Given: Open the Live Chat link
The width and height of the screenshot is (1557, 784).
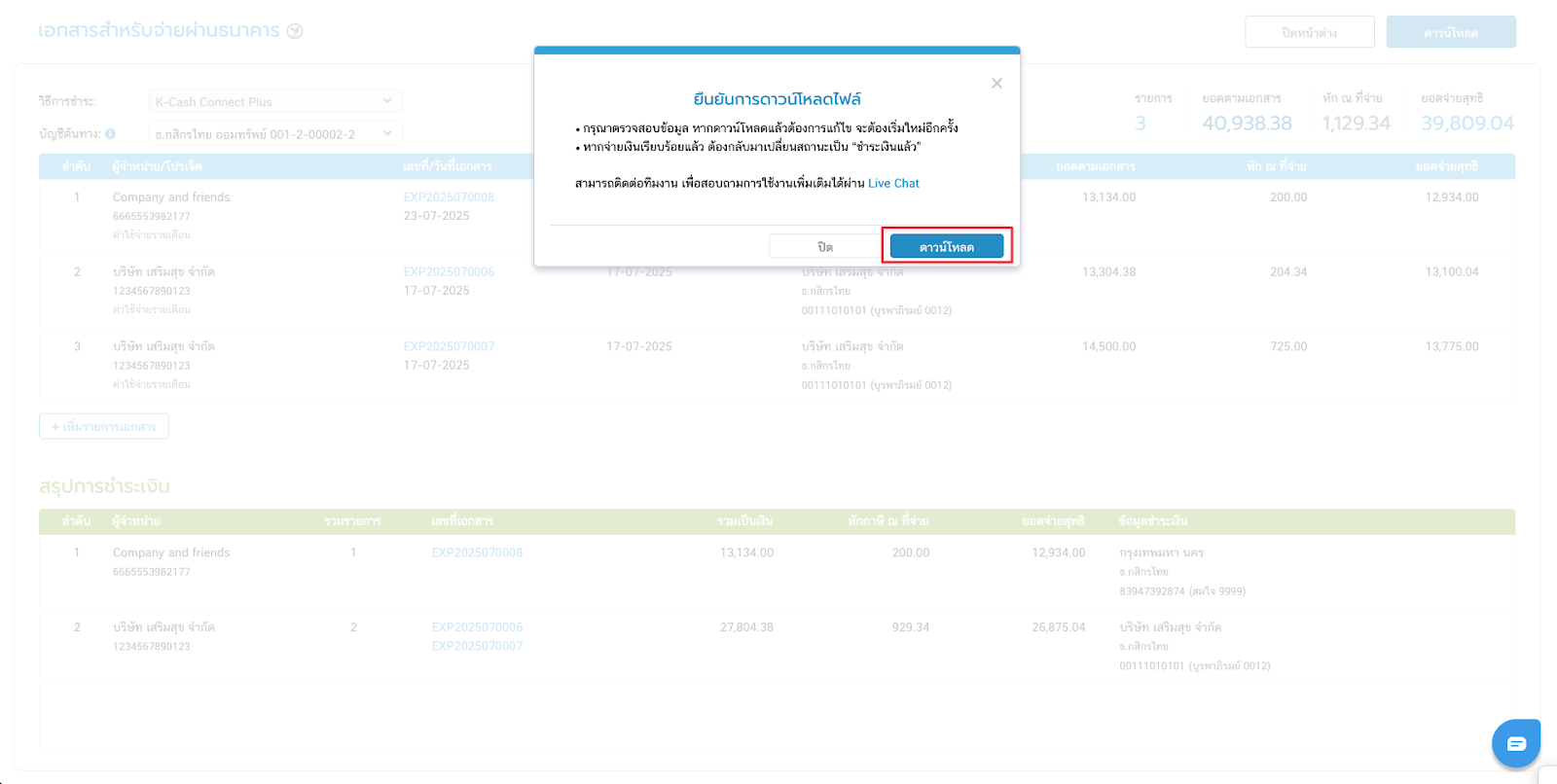Looking at the screenshot, I should coord(892,183).
